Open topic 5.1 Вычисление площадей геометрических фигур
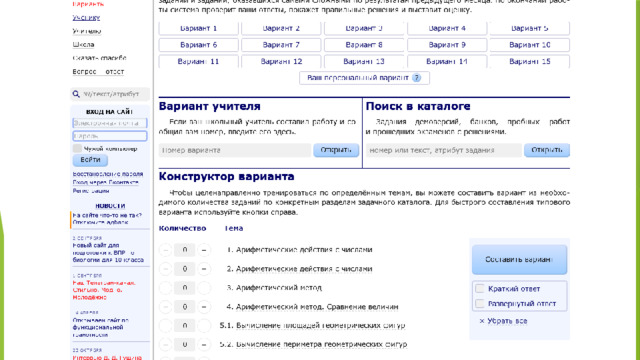The height and width of the screenshot is (360, 640). (320, 326)
